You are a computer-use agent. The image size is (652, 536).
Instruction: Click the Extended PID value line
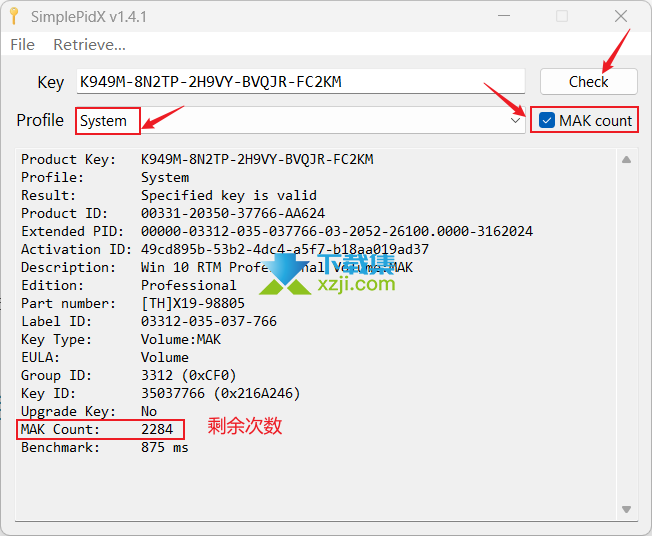[337, 231]
